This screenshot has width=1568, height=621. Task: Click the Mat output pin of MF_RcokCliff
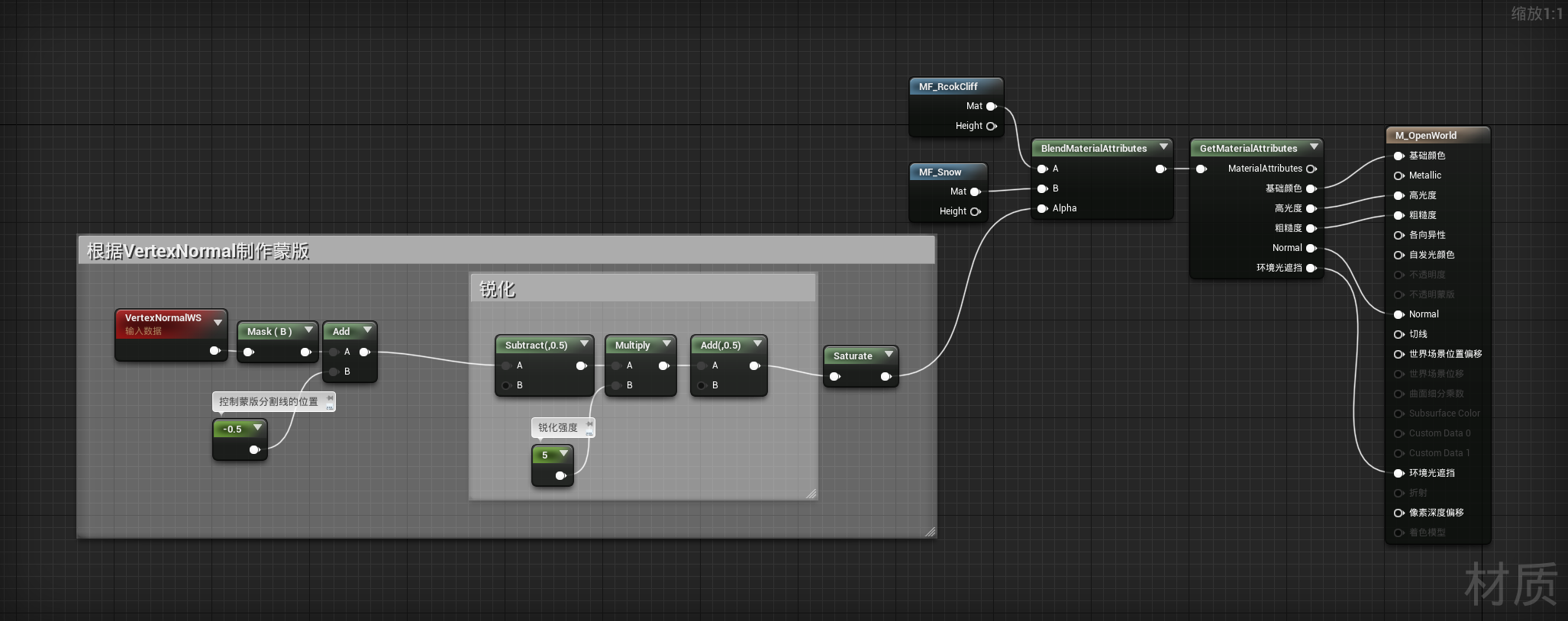(992, 107)
